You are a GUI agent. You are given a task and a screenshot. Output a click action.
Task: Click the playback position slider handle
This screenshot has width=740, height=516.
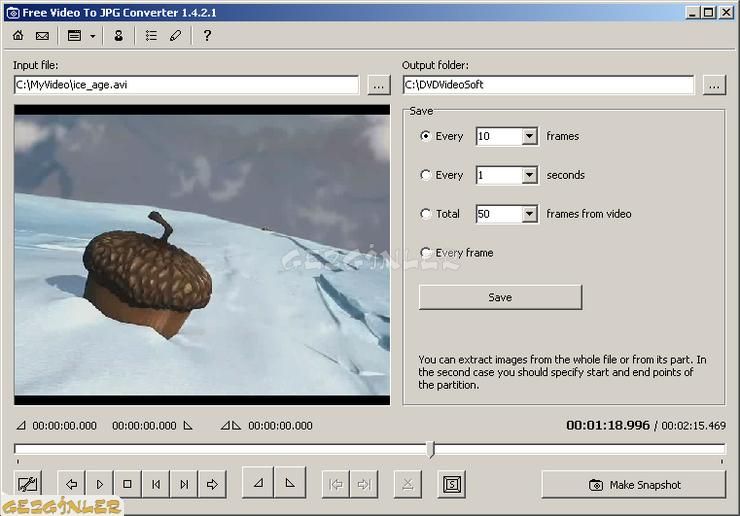click(x=430, y=449)
